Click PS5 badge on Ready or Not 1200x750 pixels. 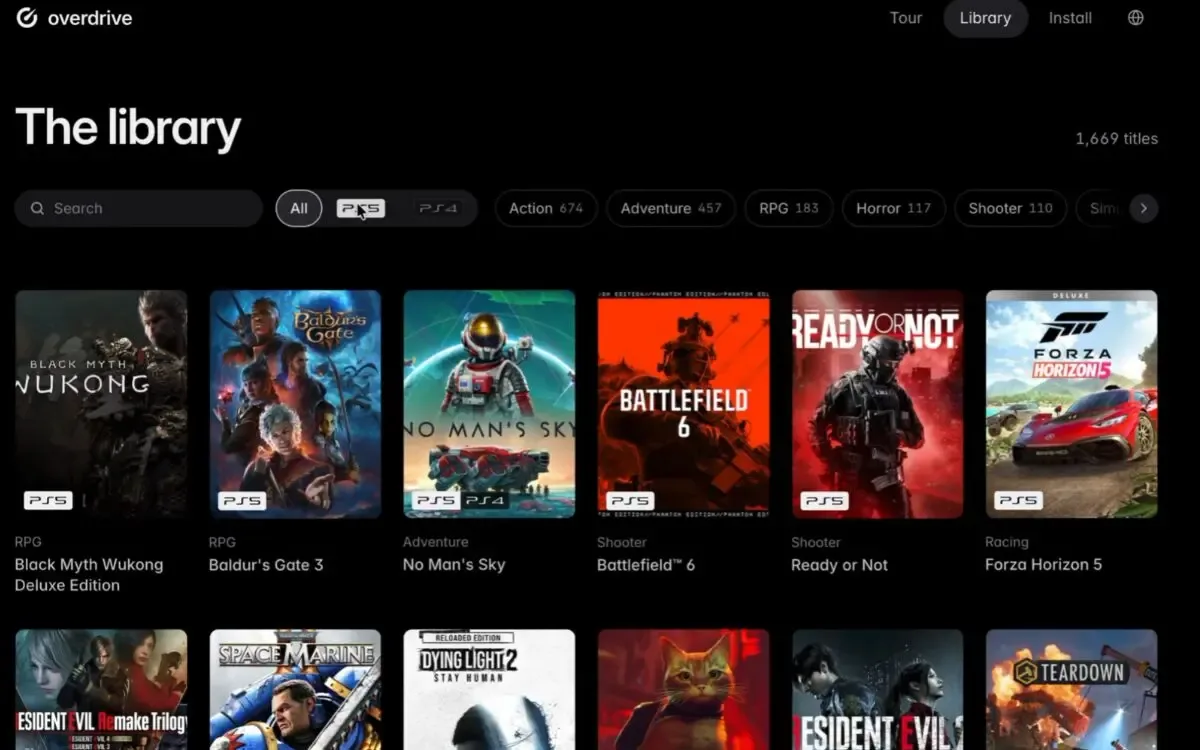pyautogui.click(x=824, y=500)
